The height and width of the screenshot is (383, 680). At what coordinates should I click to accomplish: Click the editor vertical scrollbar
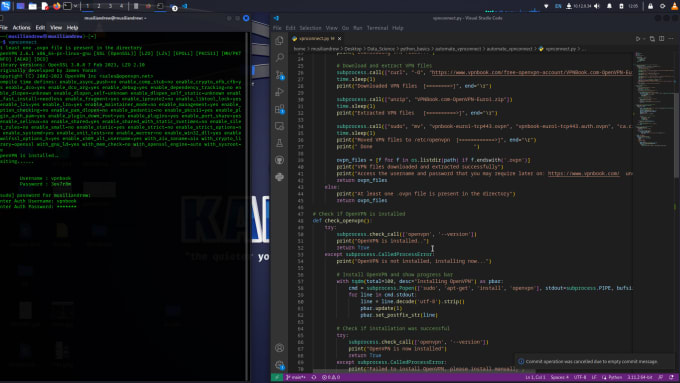pyautogui.click(x=677, y=134)
